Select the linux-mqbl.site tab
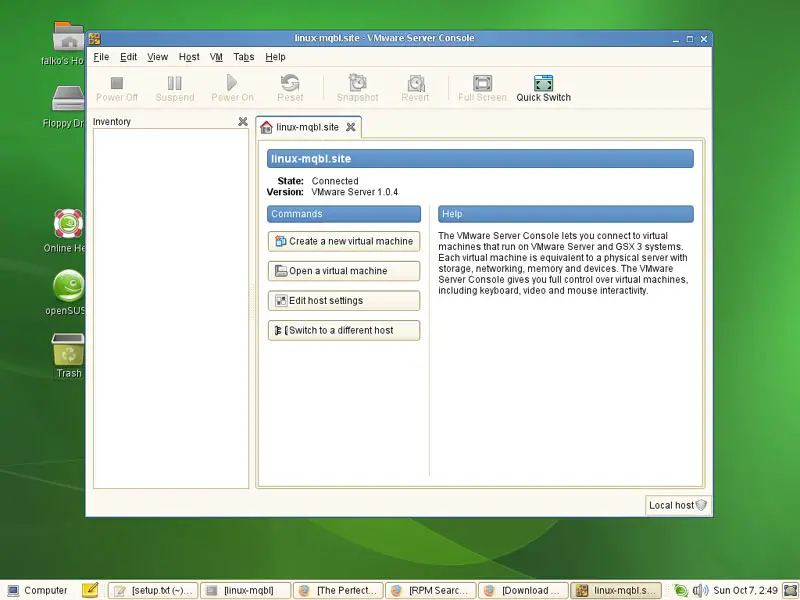 [x=307, y=127]
